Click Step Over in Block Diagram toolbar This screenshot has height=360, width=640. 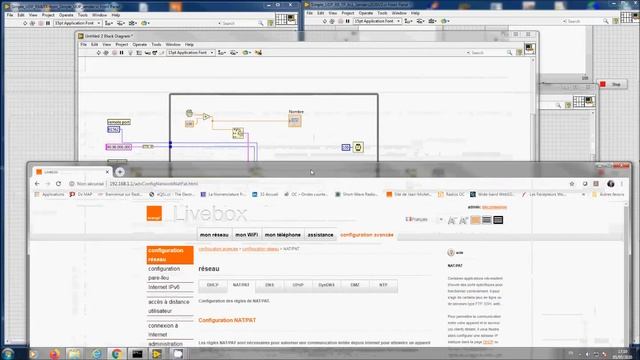155,53
